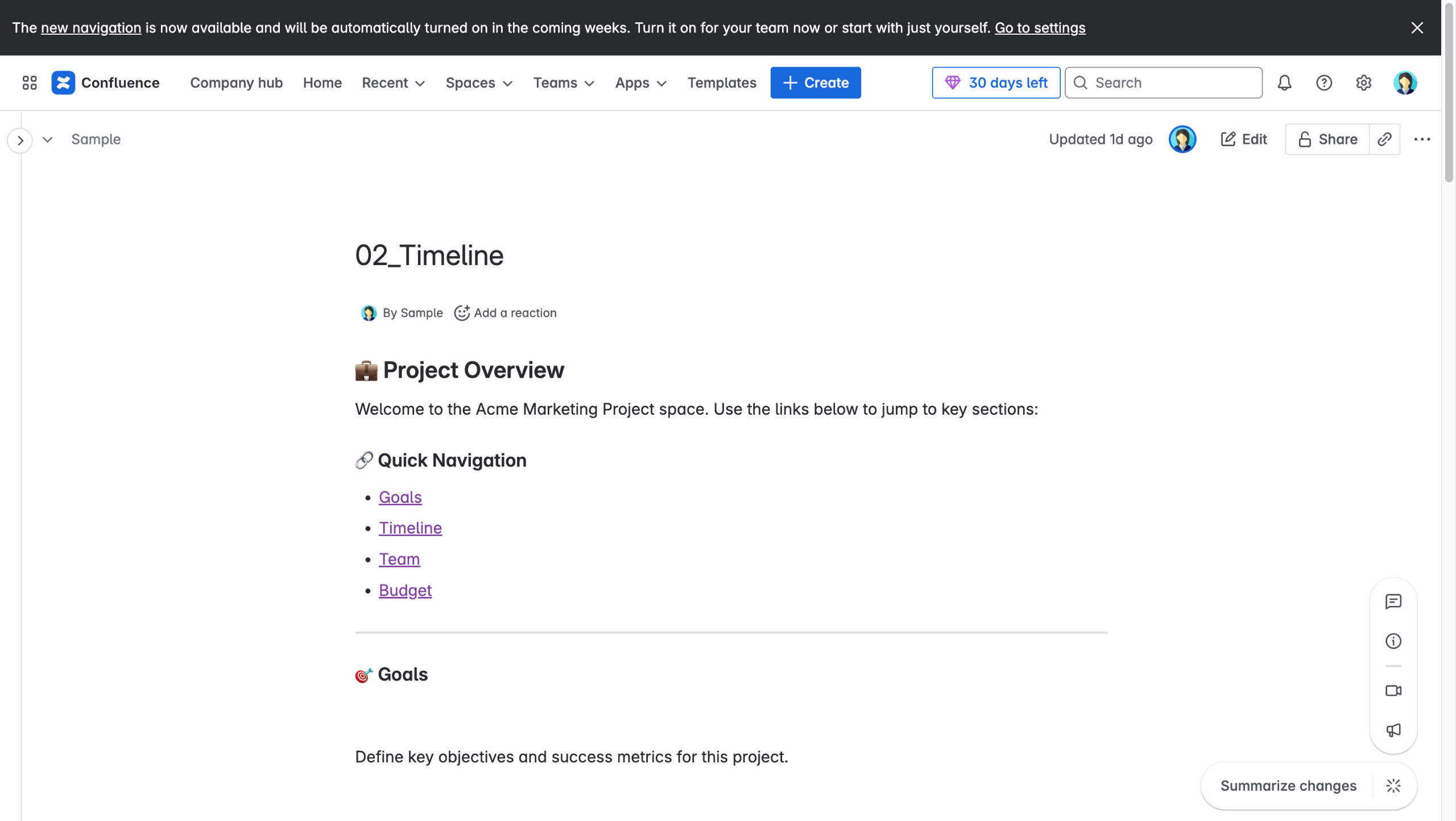The image size is (1456, 821).
Task: Open the app switcher grid icon
Action: click(x=30, y=83)
